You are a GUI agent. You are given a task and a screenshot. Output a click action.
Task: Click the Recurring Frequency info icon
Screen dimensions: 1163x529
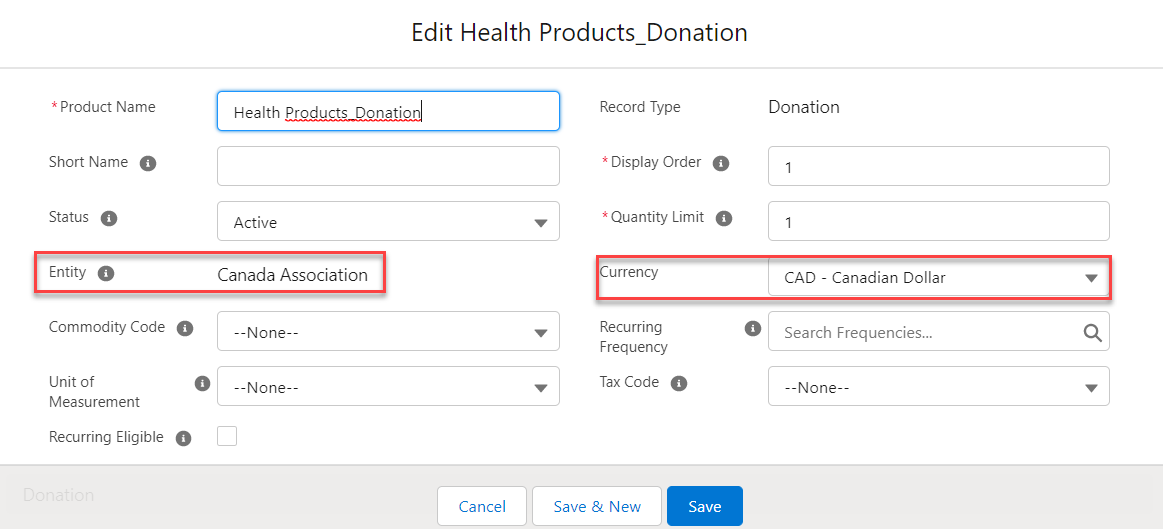(x=752, y=328)
